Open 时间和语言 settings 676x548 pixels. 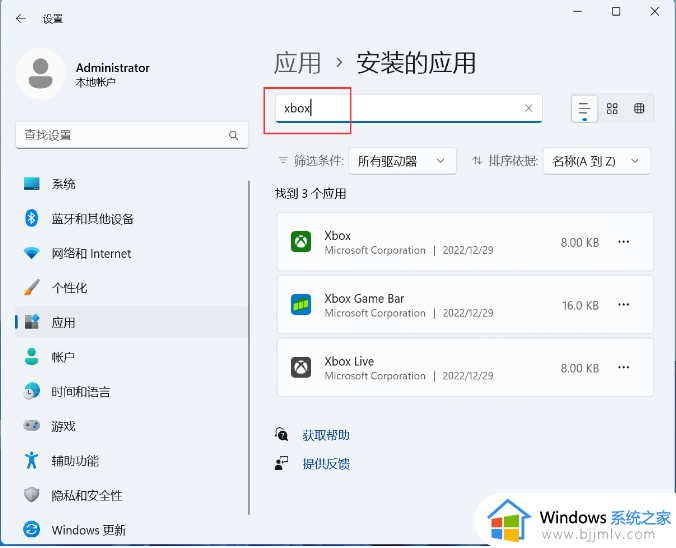(131, 391)
